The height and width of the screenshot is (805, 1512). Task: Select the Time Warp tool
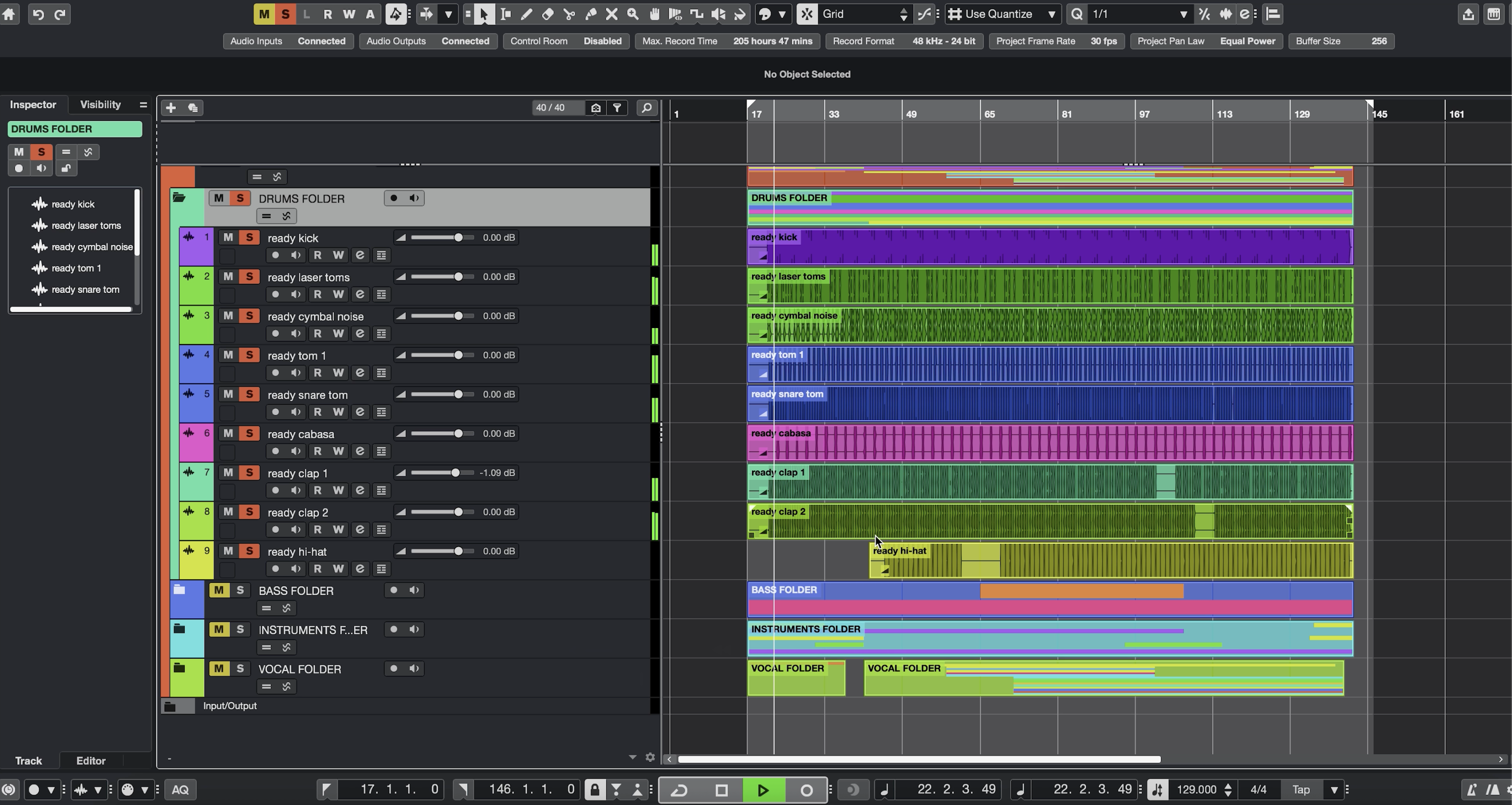675,14
